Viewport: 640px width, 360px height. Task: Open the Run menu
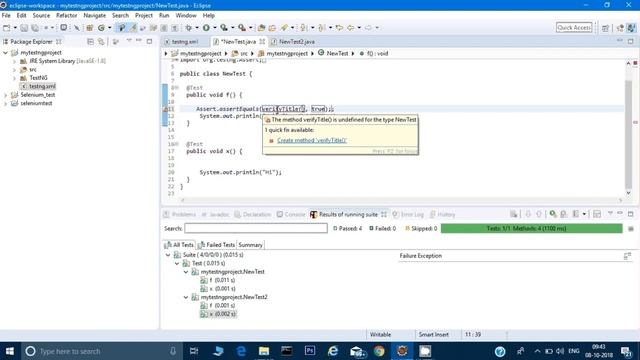tap(164, 16)
